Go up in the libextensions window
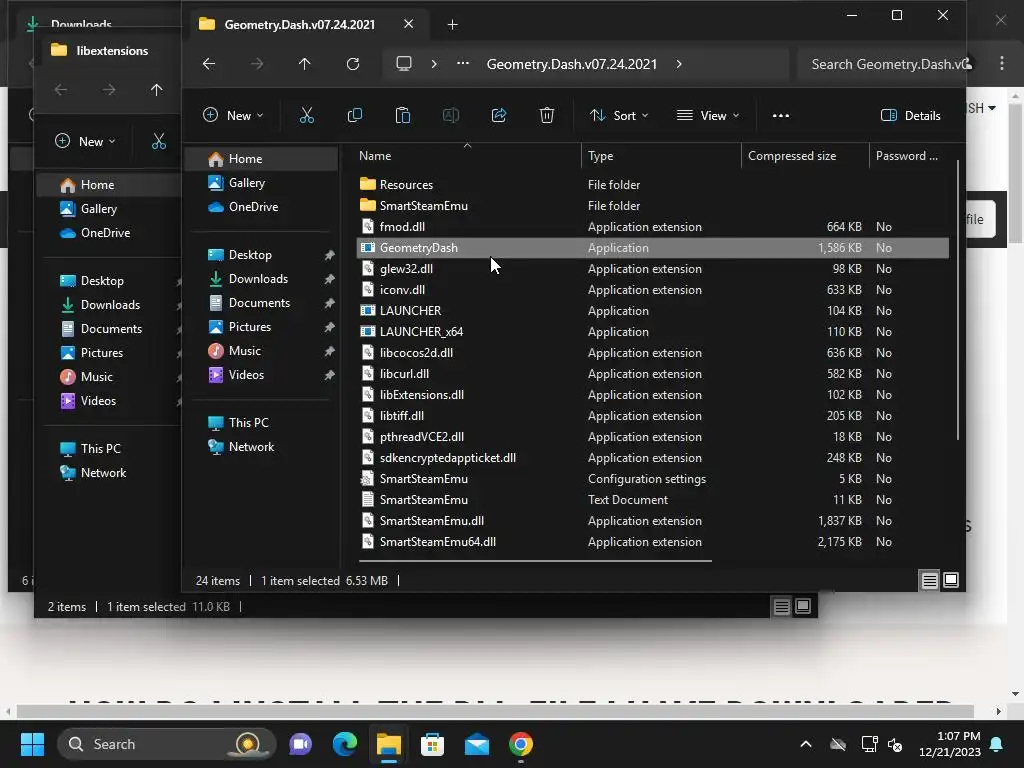1024x768 pixels. pyautogui.click(x=156, y=89)
